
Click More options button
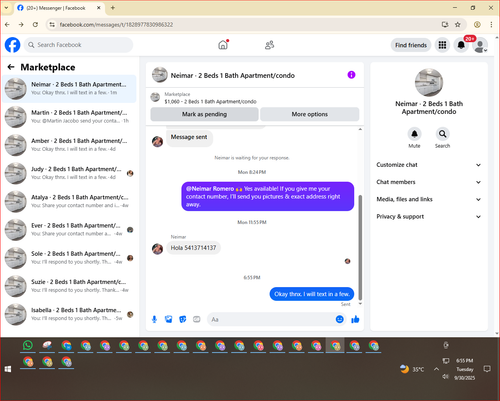(310, 114)
